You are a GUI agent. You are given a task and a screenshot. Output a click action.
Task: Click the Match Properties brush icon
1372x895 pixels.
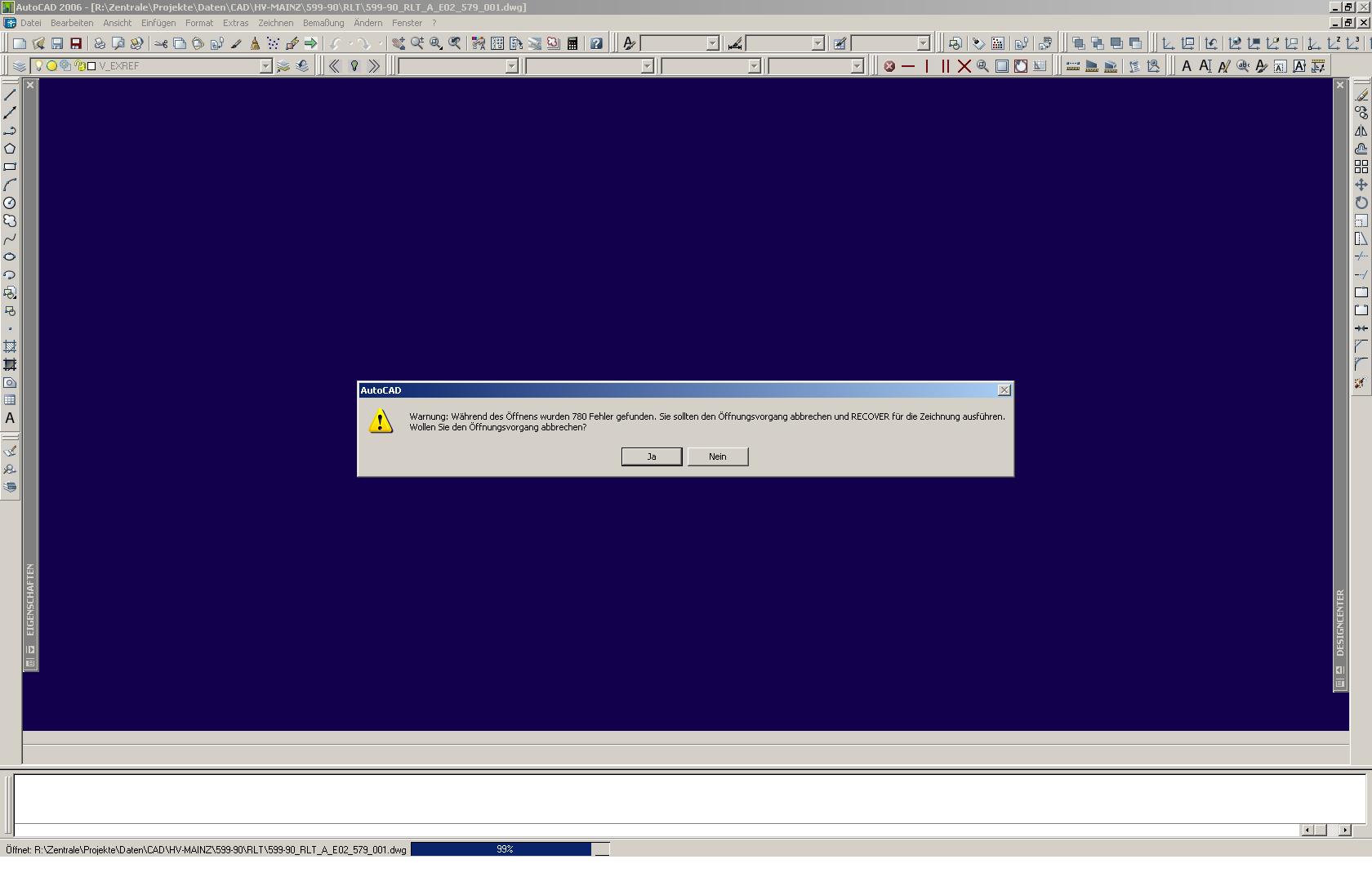(x=236, y=43)
